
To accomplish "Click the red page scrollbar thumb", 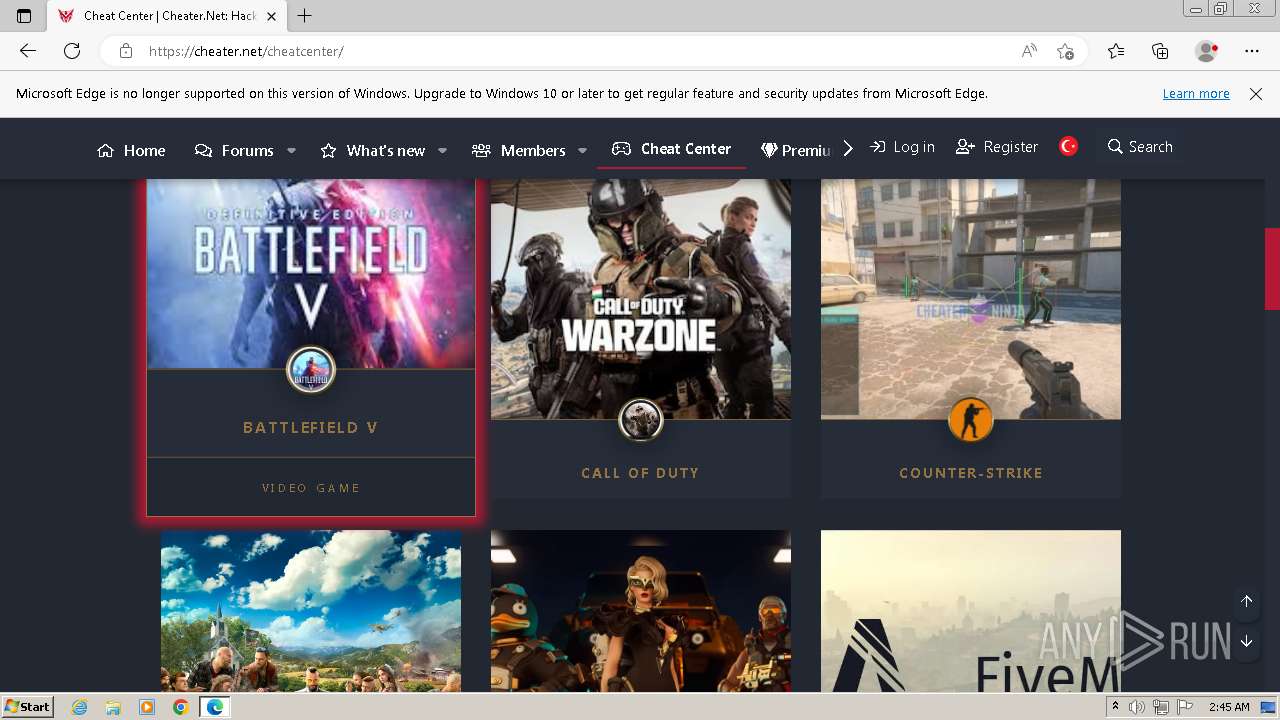I will pos(1272,269).
